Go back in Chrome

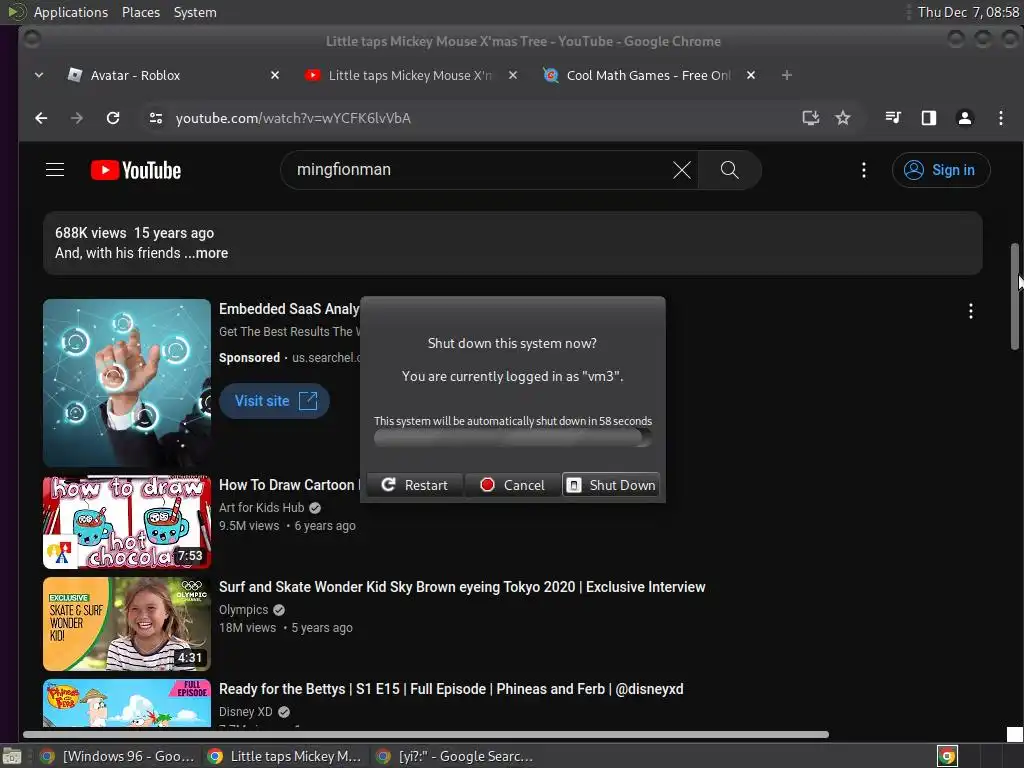tap(41, 118)
